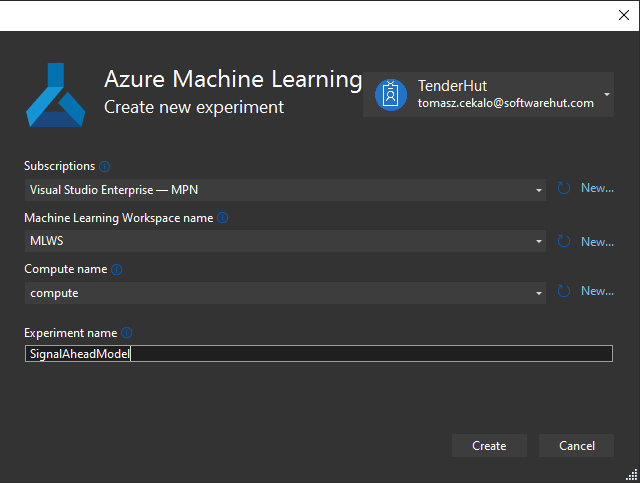Expand the TenderHut account selector arrow
Image resolution: width=640 pixels, height=483 pixels.
[x=607, y=94]
